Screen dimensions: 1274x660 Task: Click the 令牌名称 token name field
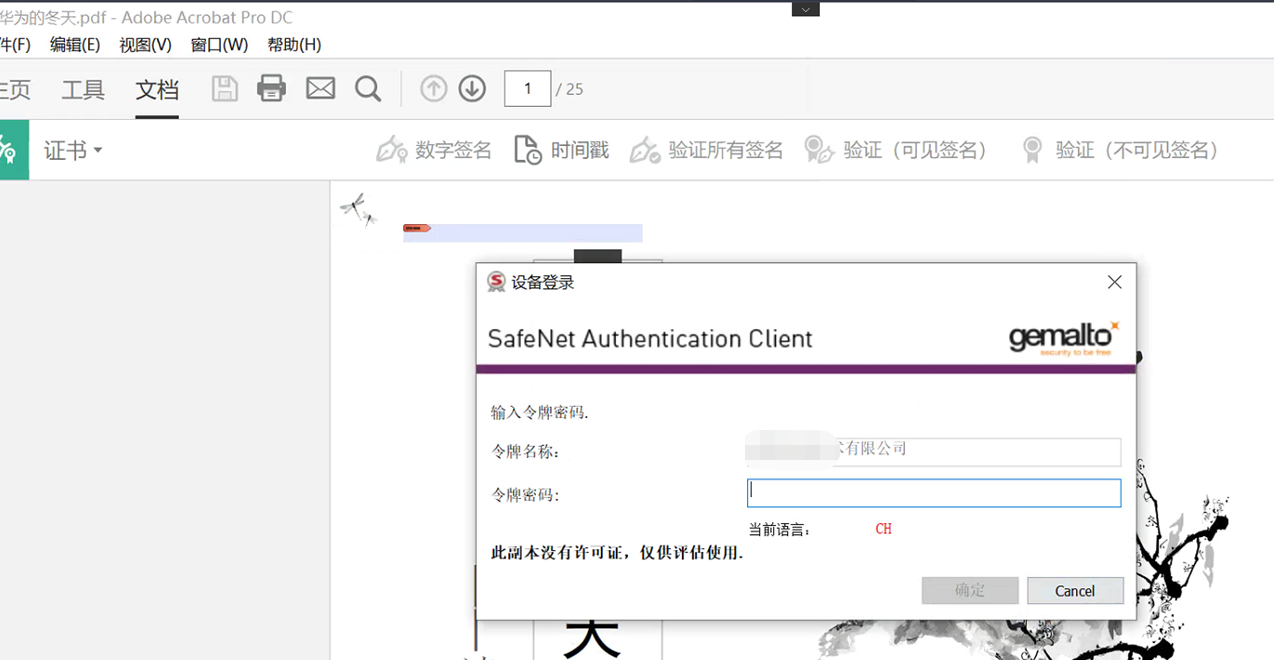tap(934, 451)
